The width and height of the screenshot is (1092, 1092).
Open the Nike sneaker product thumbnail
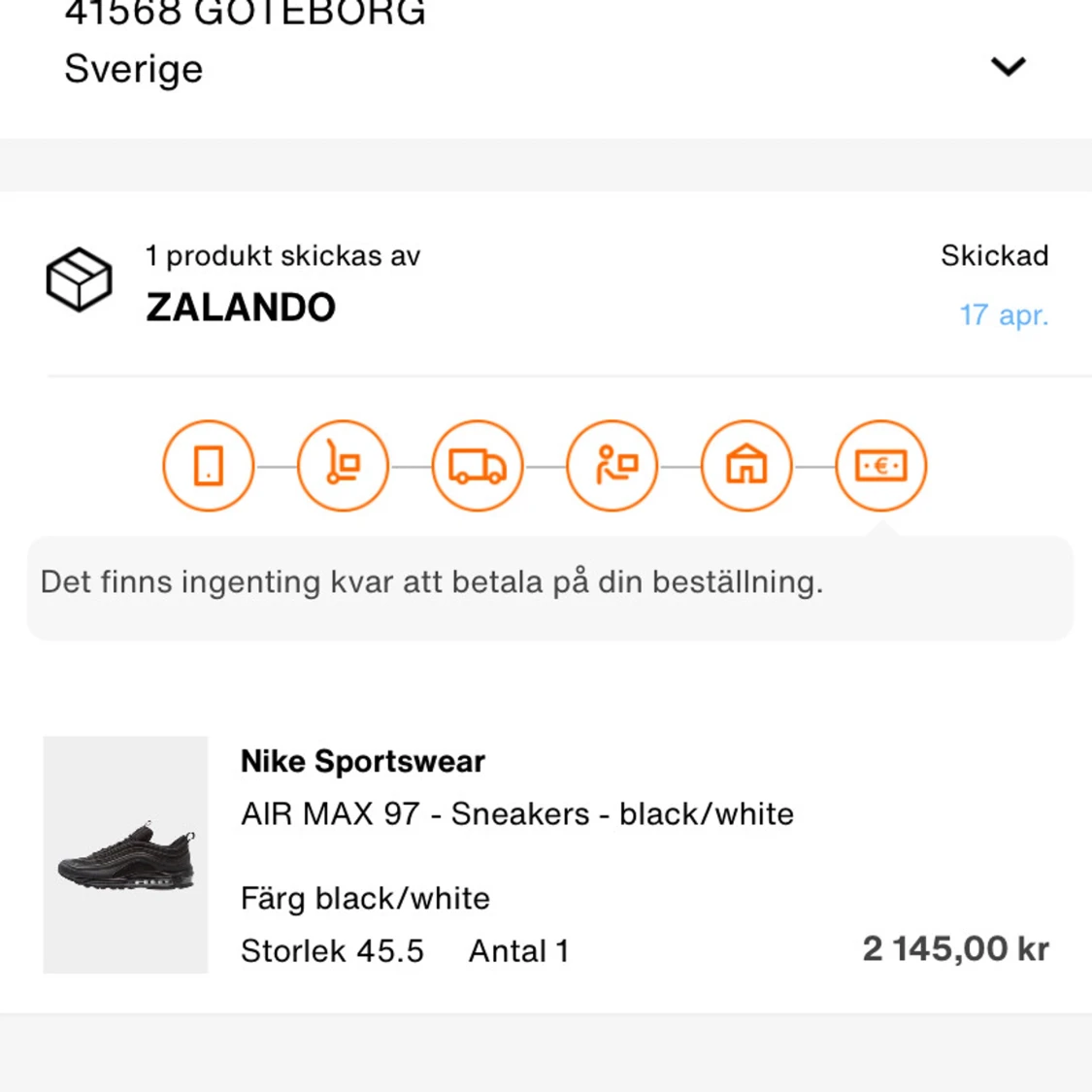[125, 854]
